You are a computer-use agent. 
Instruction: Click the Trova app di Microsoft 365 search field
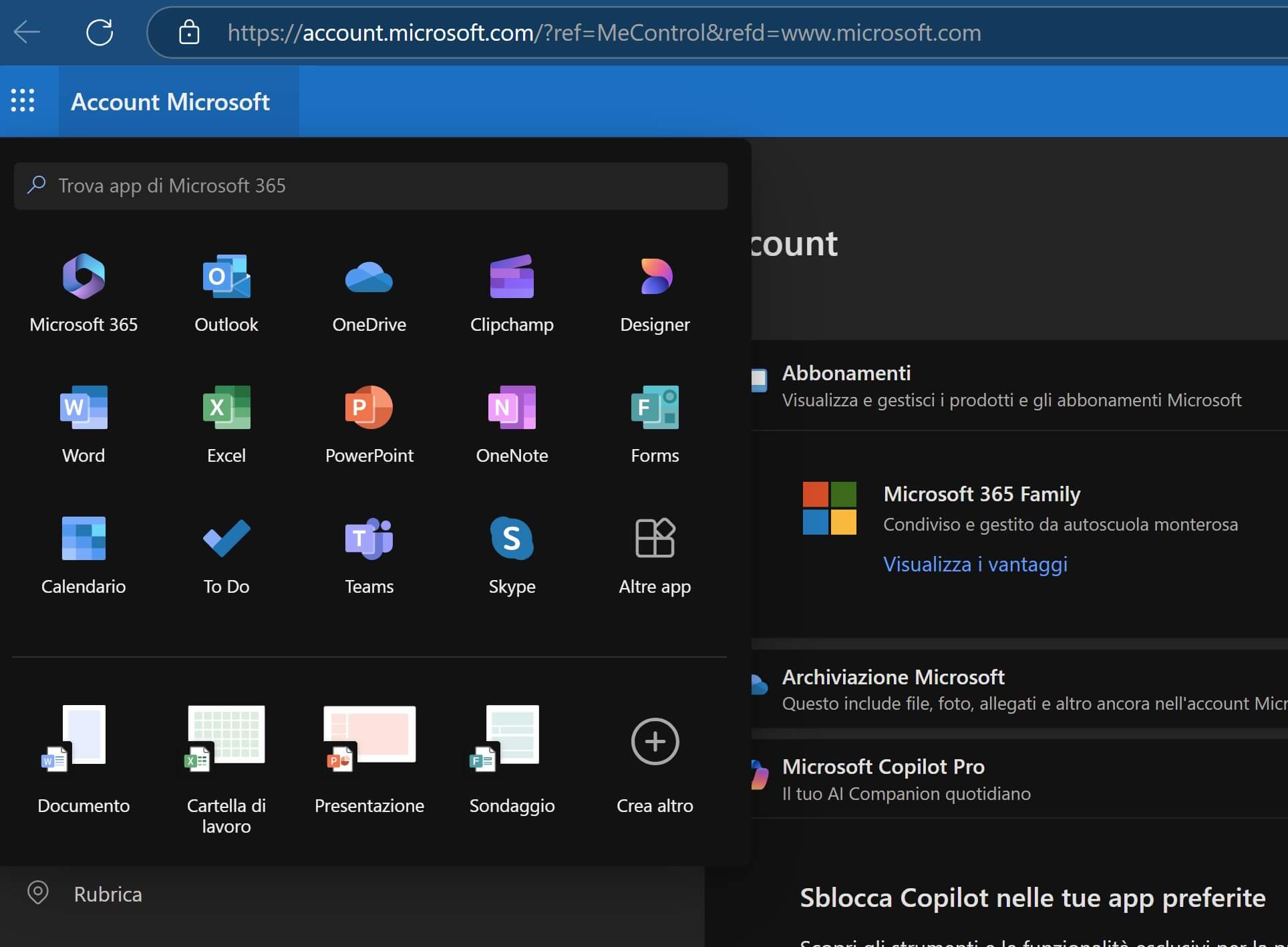pos(371,186)
